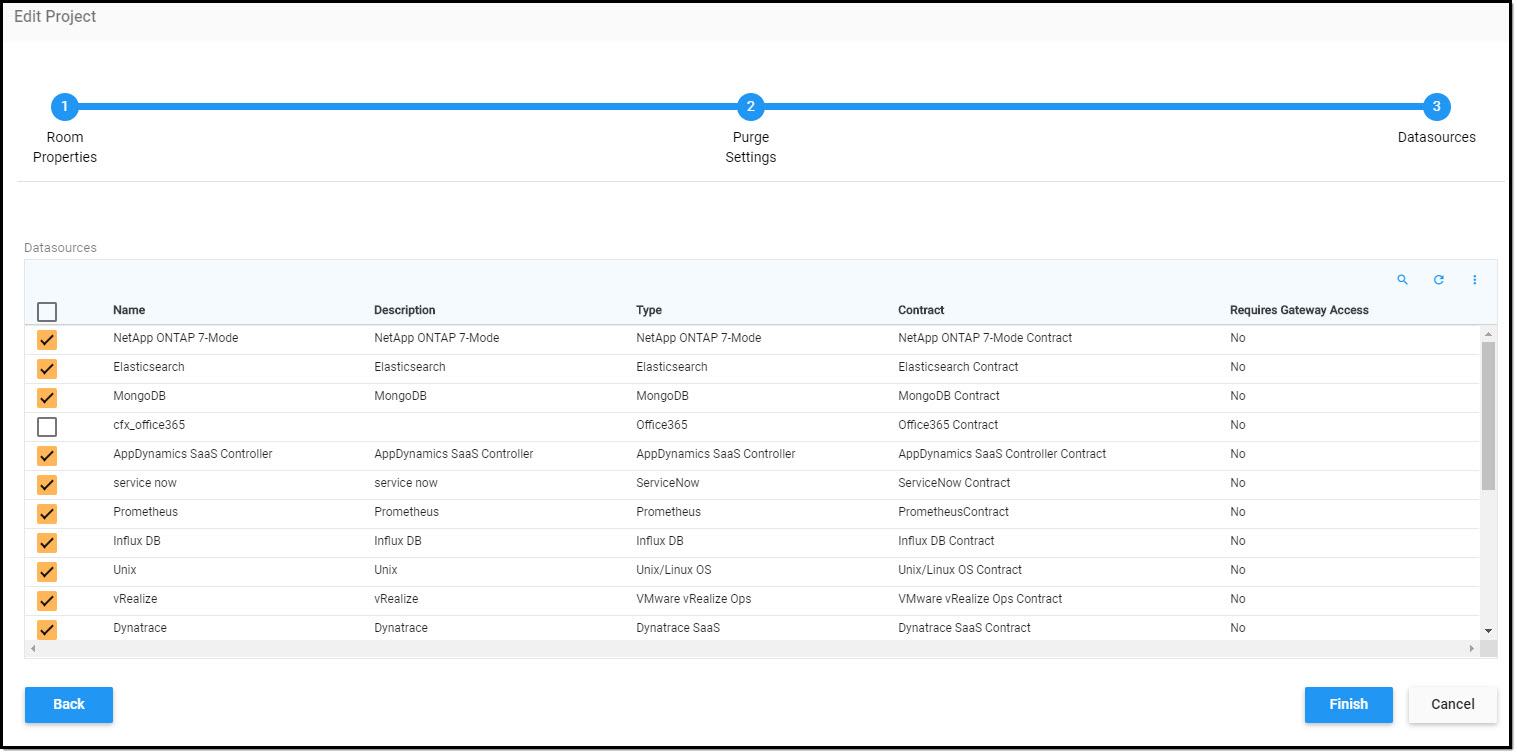Screen dimensions: 1517x754
Task: Open the datasources table search icon
Action: (x=1402, y=280)
